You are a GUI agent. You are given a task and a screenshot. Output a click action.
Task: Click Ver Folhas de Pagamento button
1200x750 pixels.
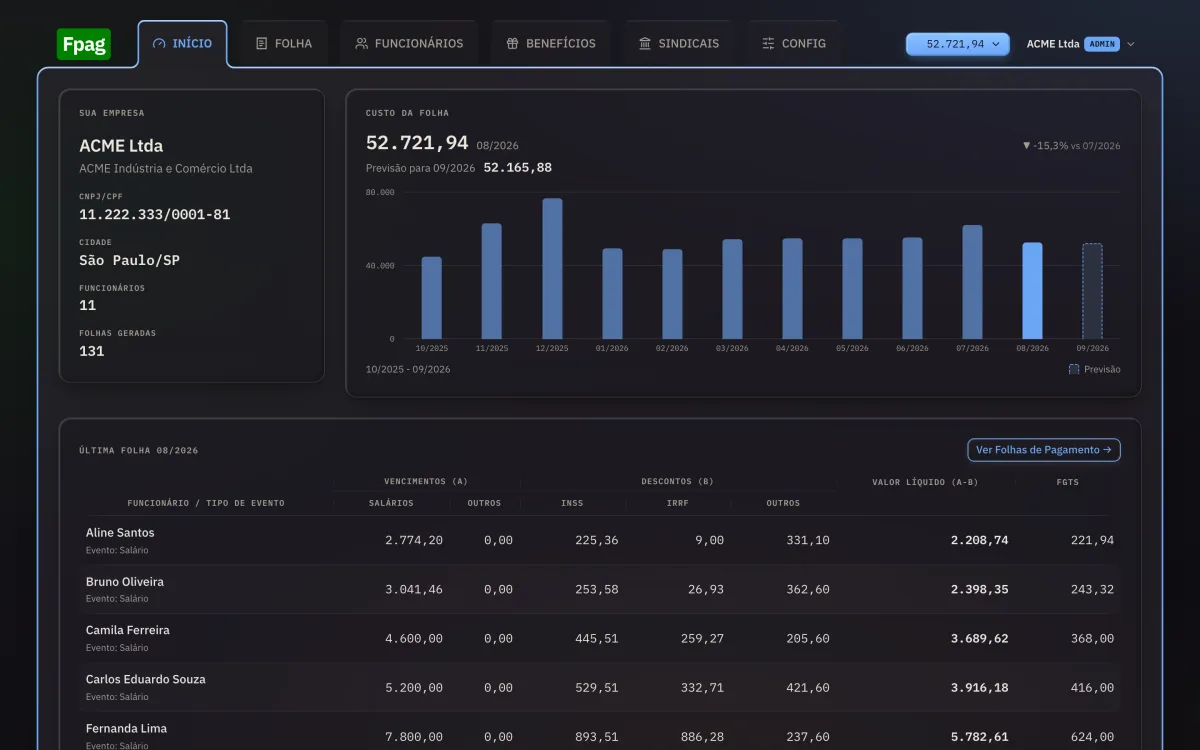click(1044, 450)
